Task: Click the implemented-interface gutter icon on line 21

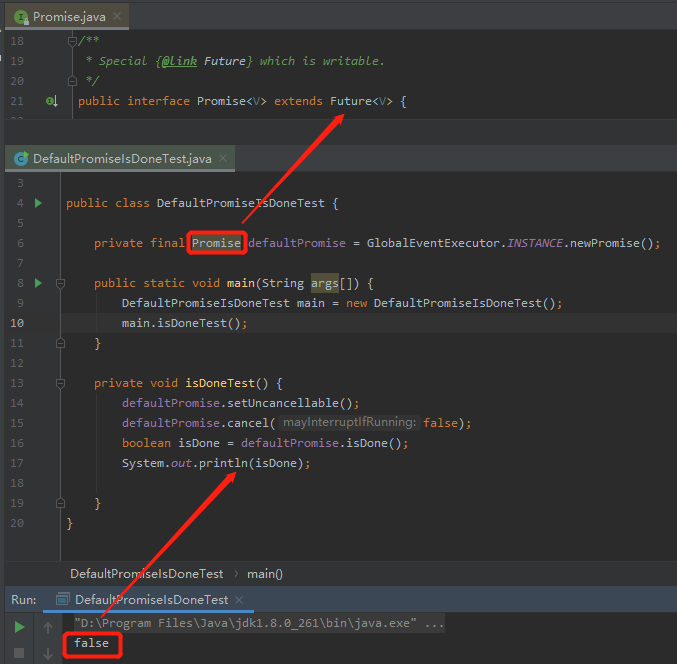Action: tap(52, 101)
